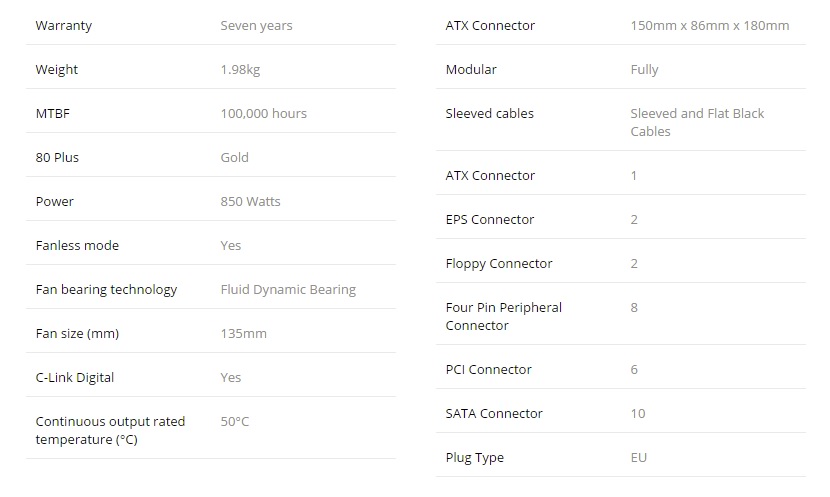Click the "150mm x 86mm x 180mm" dimensions
The height and width of the screenshot is (497, 830).
click(x=709, y=26)
